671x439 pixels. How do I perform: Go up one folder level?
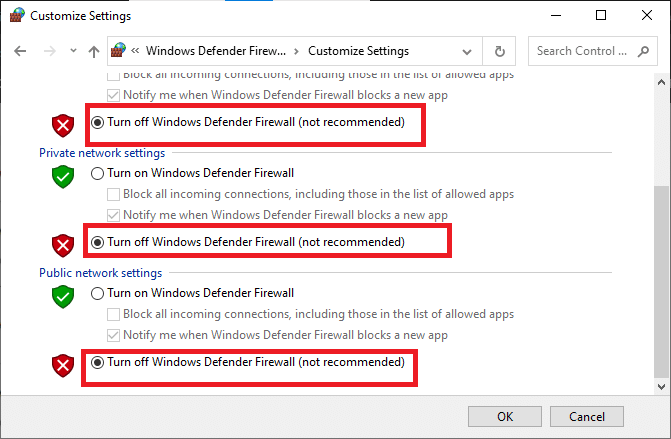(94, 51)
